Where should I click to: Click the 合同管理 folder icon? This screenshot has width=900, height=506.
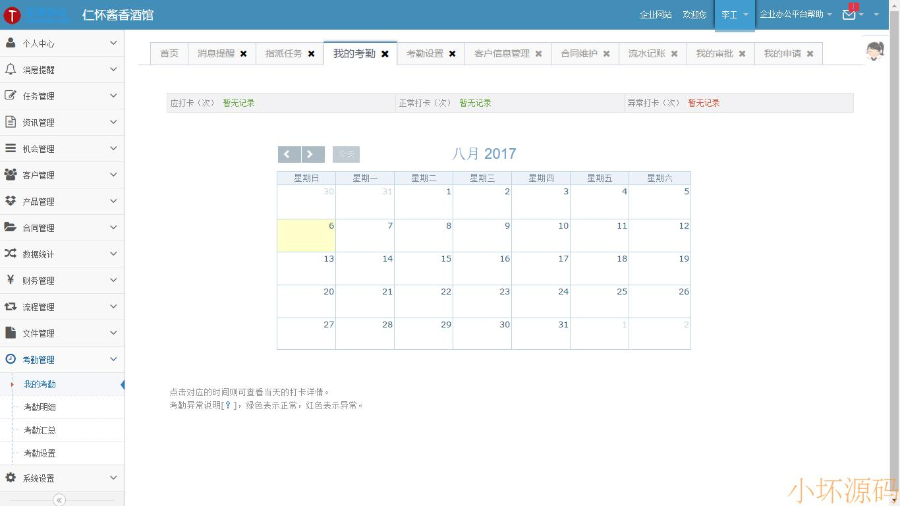tap(10, 227)
